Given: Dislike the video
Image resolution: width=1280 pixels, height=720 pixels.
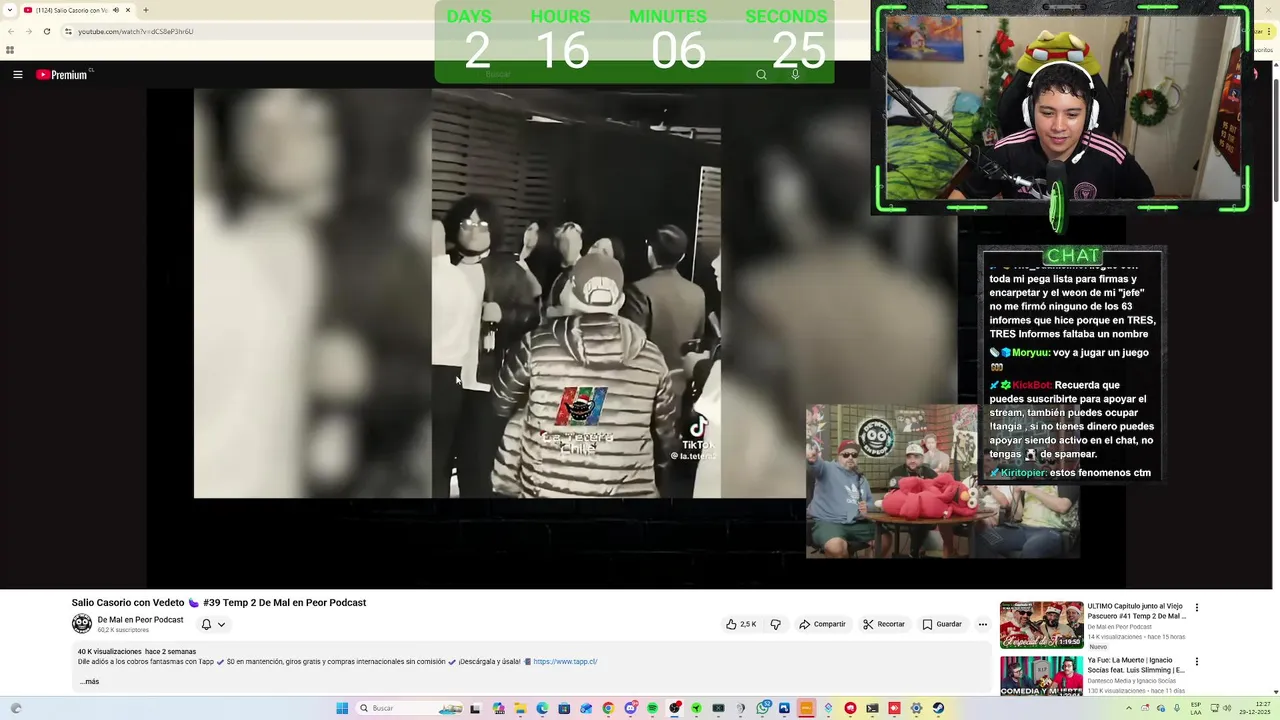Looking at the screenshot, I should point(775,624).
